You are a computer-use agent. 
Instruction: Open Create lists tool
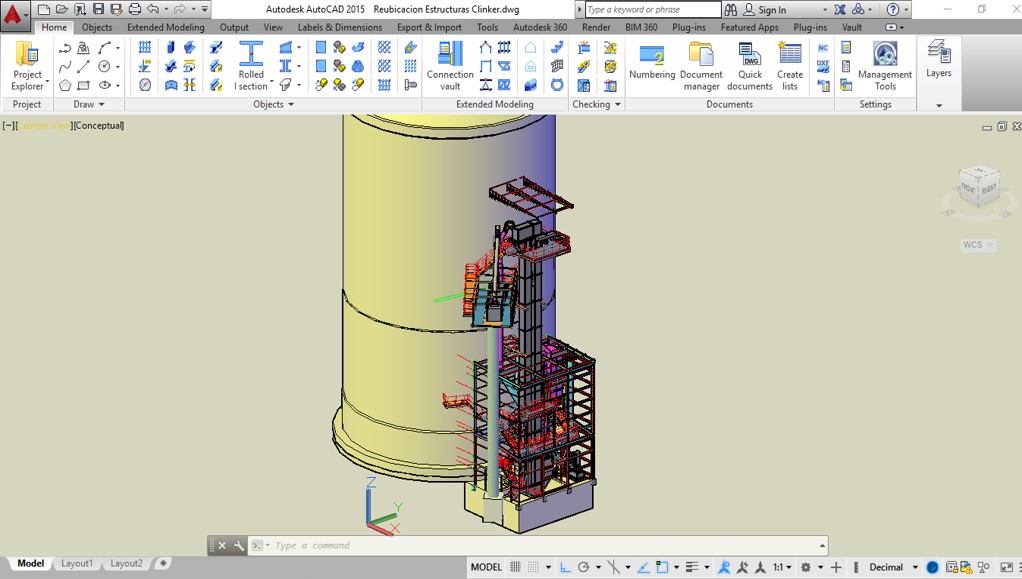tap(790, 66)
